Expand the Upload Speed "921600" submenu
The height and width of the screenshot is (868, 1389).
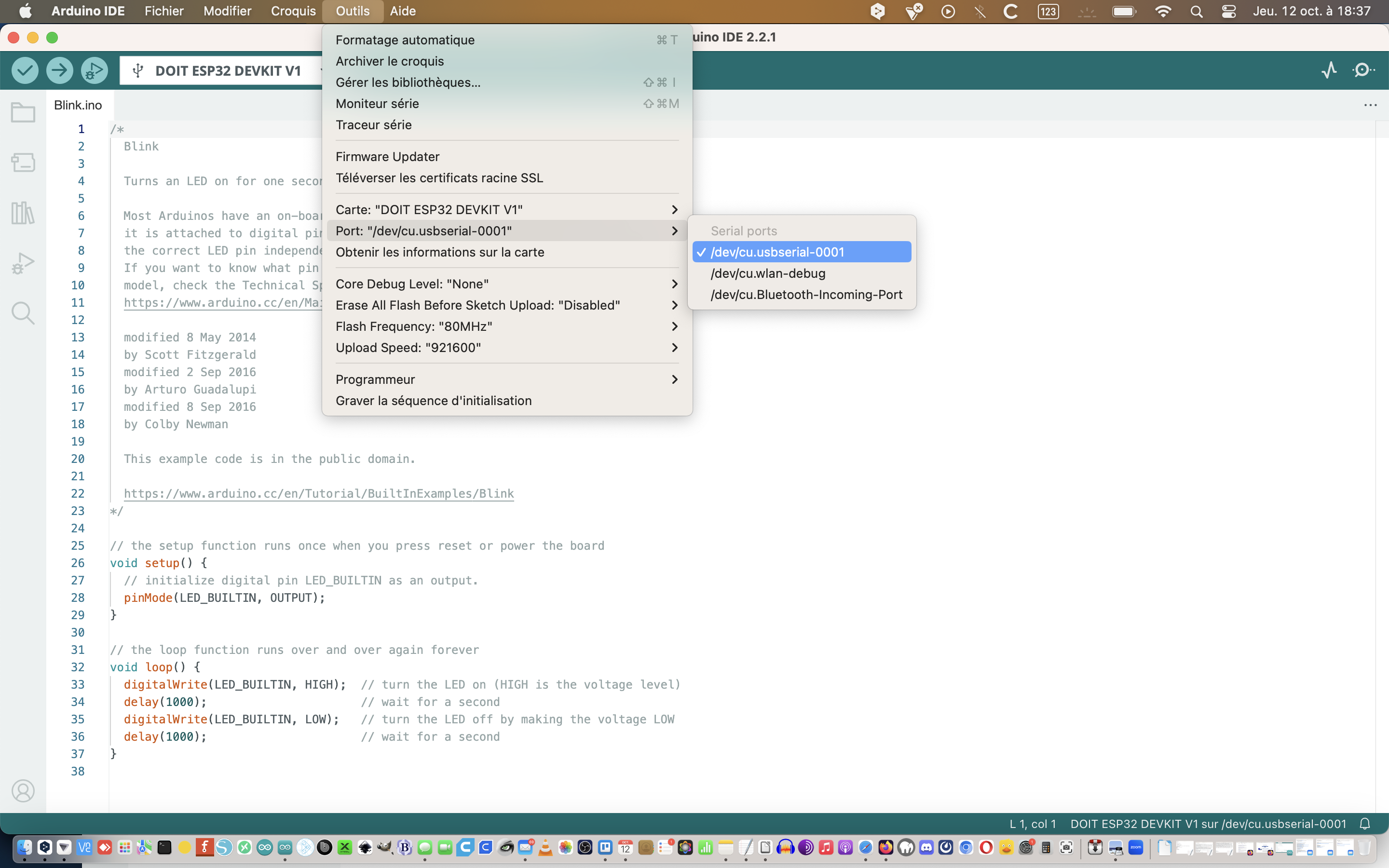(x=506, y=348)
